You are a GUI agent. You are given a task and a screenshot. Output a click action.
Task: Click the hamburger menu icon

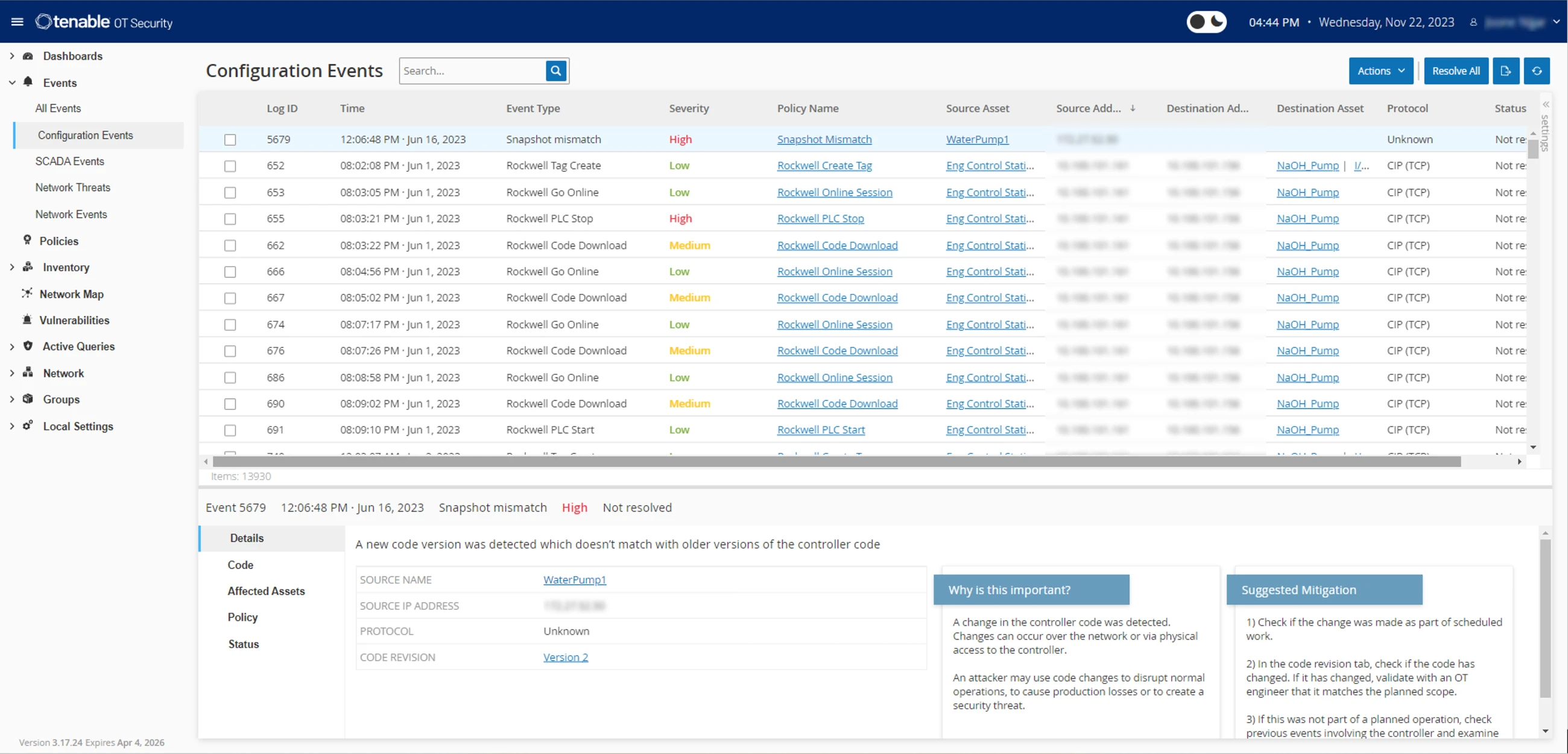pyautogui.click(x=17, y=22)
